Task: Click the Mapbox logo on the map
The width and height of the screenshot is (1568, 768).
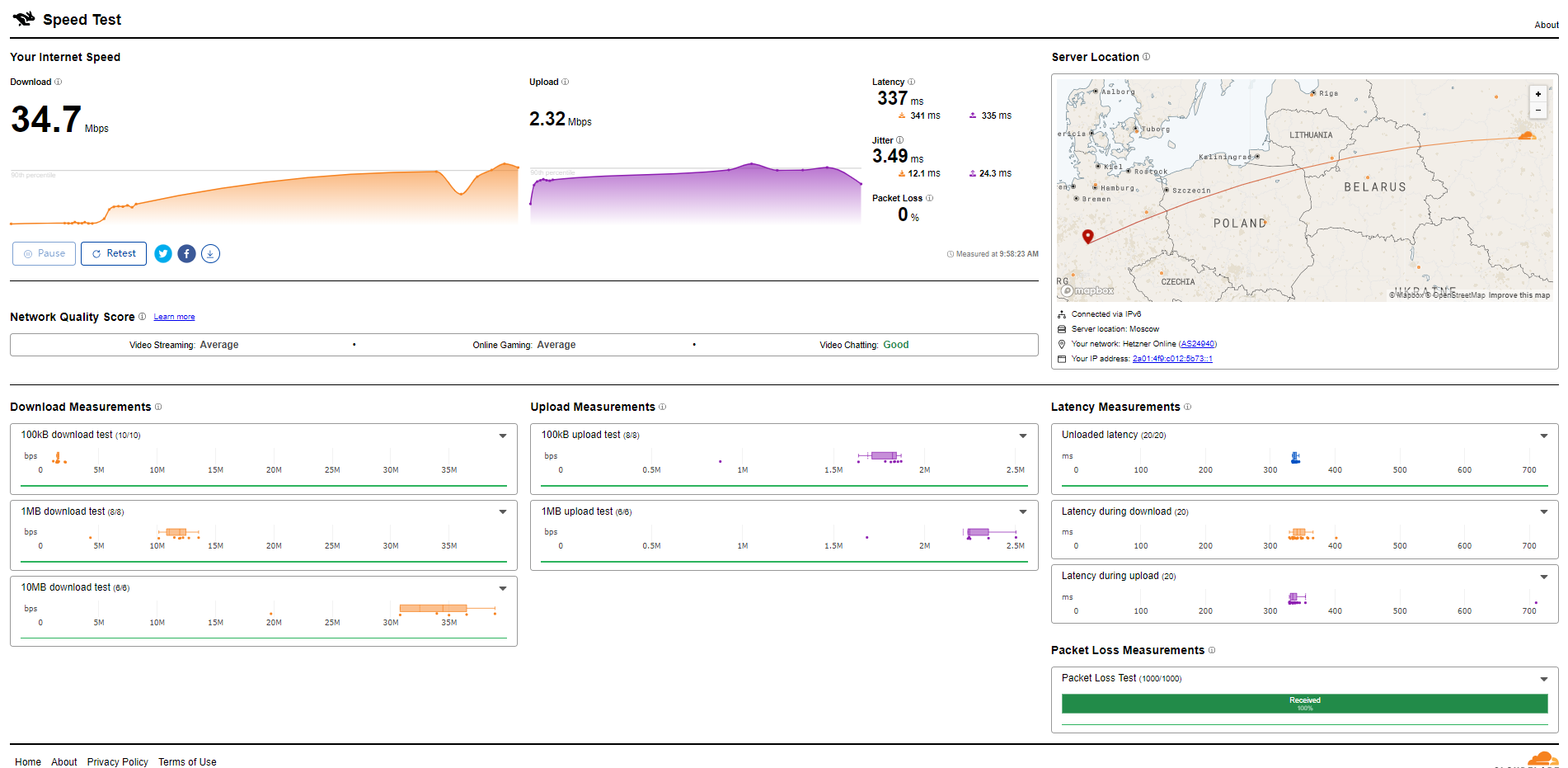Action: [x=1087, y=290]
